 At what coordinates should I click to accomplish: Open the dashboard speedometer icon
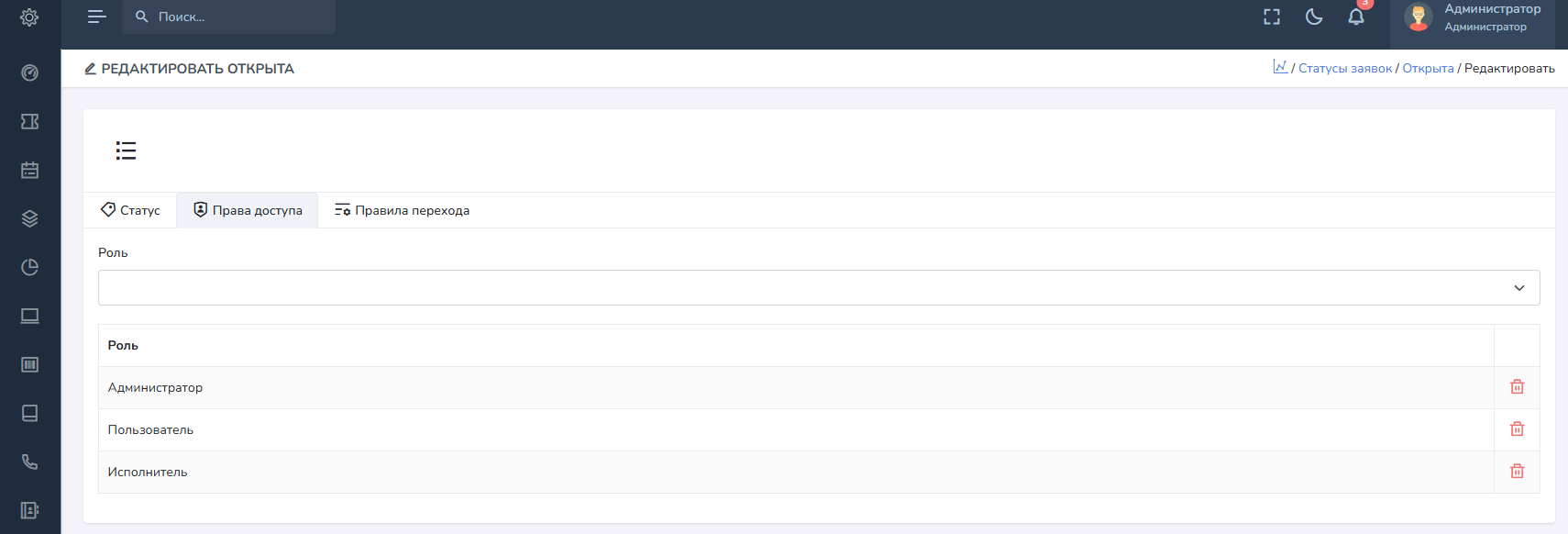[29, 73]
